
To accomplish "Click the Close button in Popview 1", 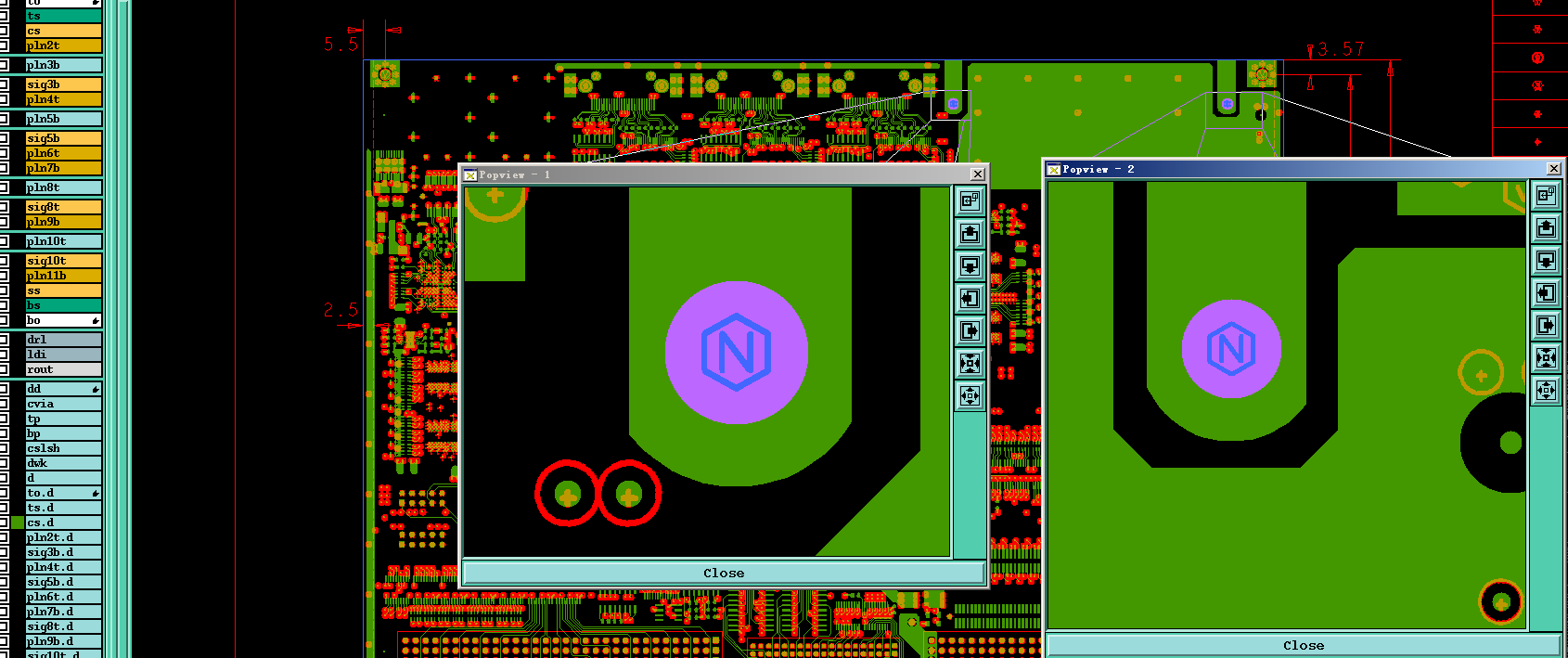I will tap(724, 573).
